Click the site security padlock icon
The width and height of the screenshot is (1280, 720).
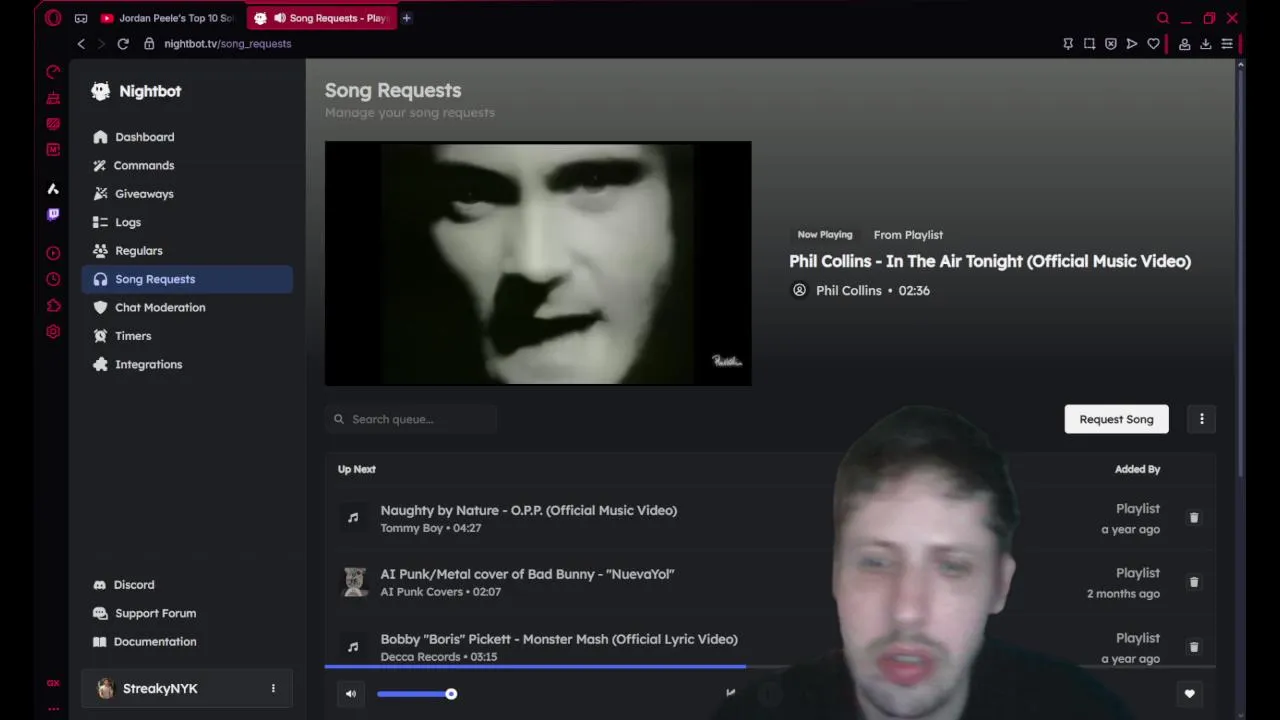[x=149, y=44]
